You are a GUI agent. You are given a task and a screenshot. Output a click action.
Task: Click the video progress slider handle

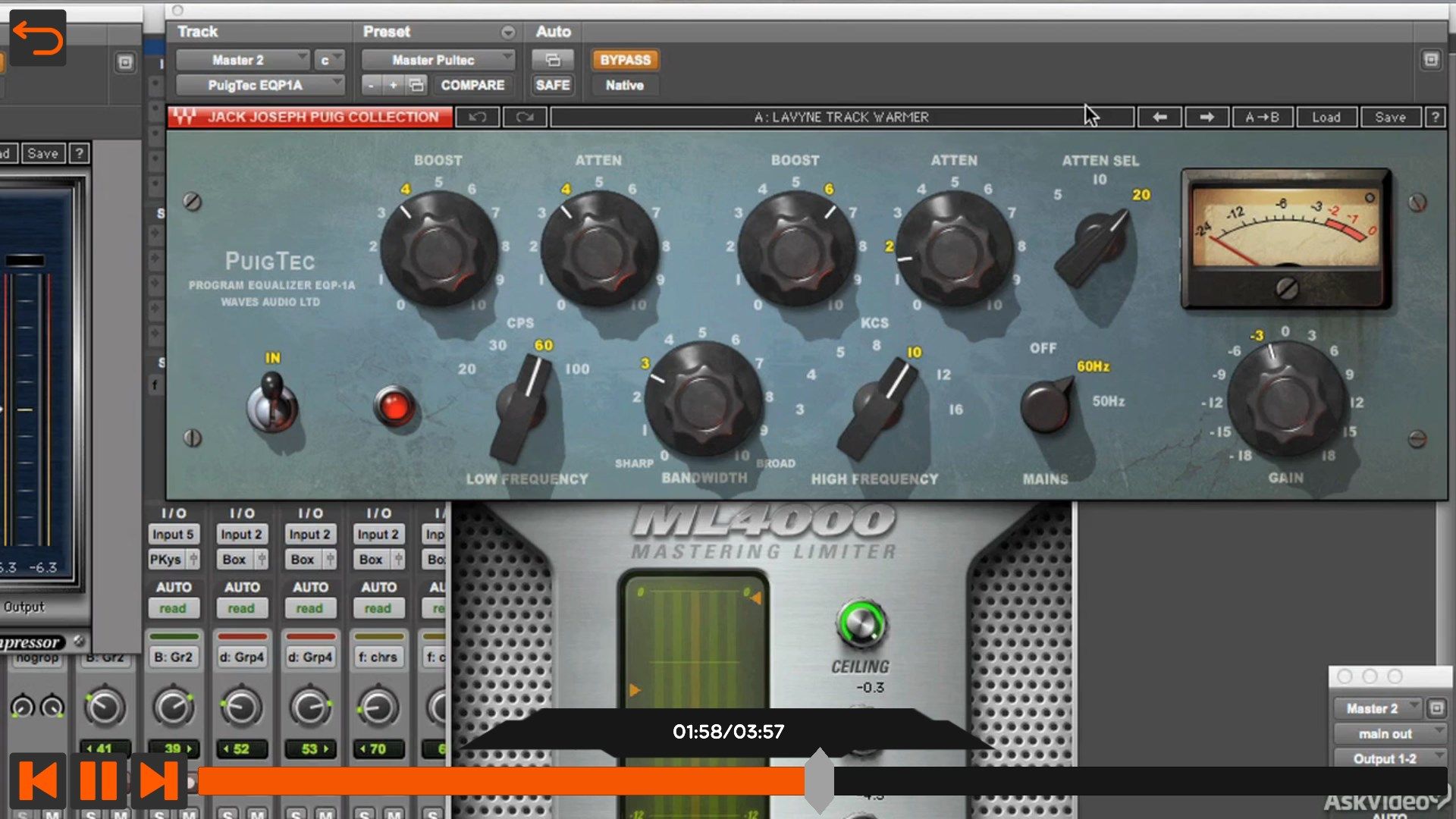pyautogui.click(x=819, y=780)
